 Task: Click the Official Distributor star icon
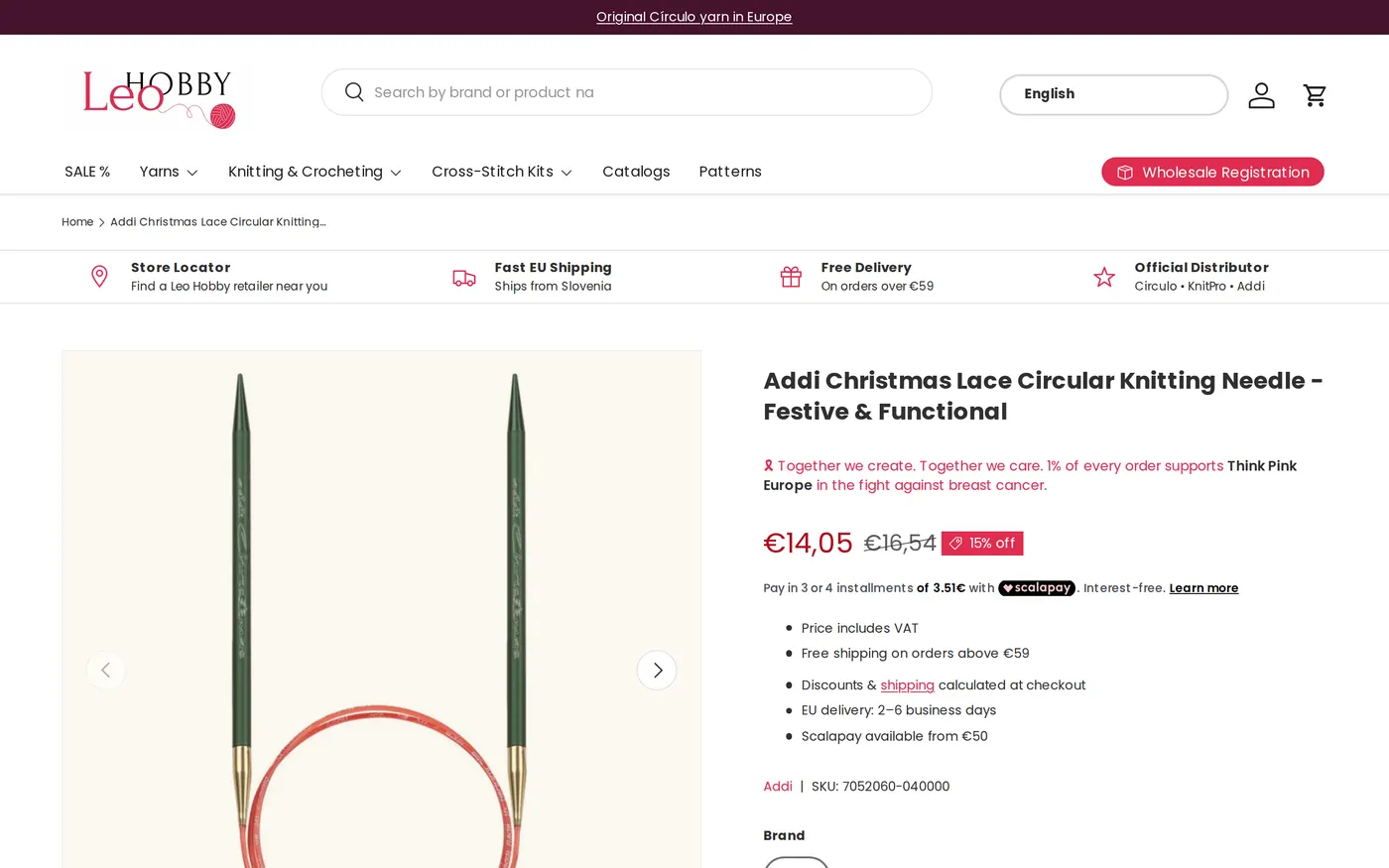[x=1104, y=277]
